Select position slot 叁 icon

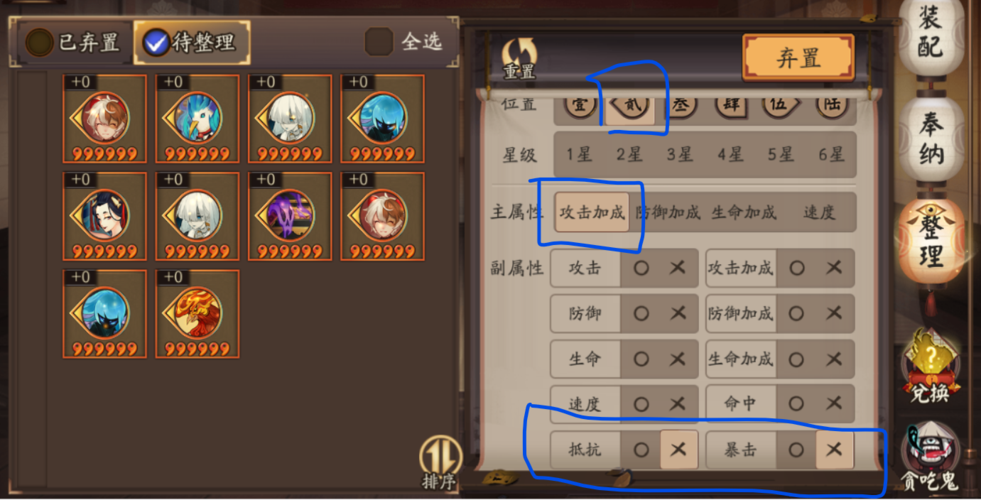[x=681, y=106]
